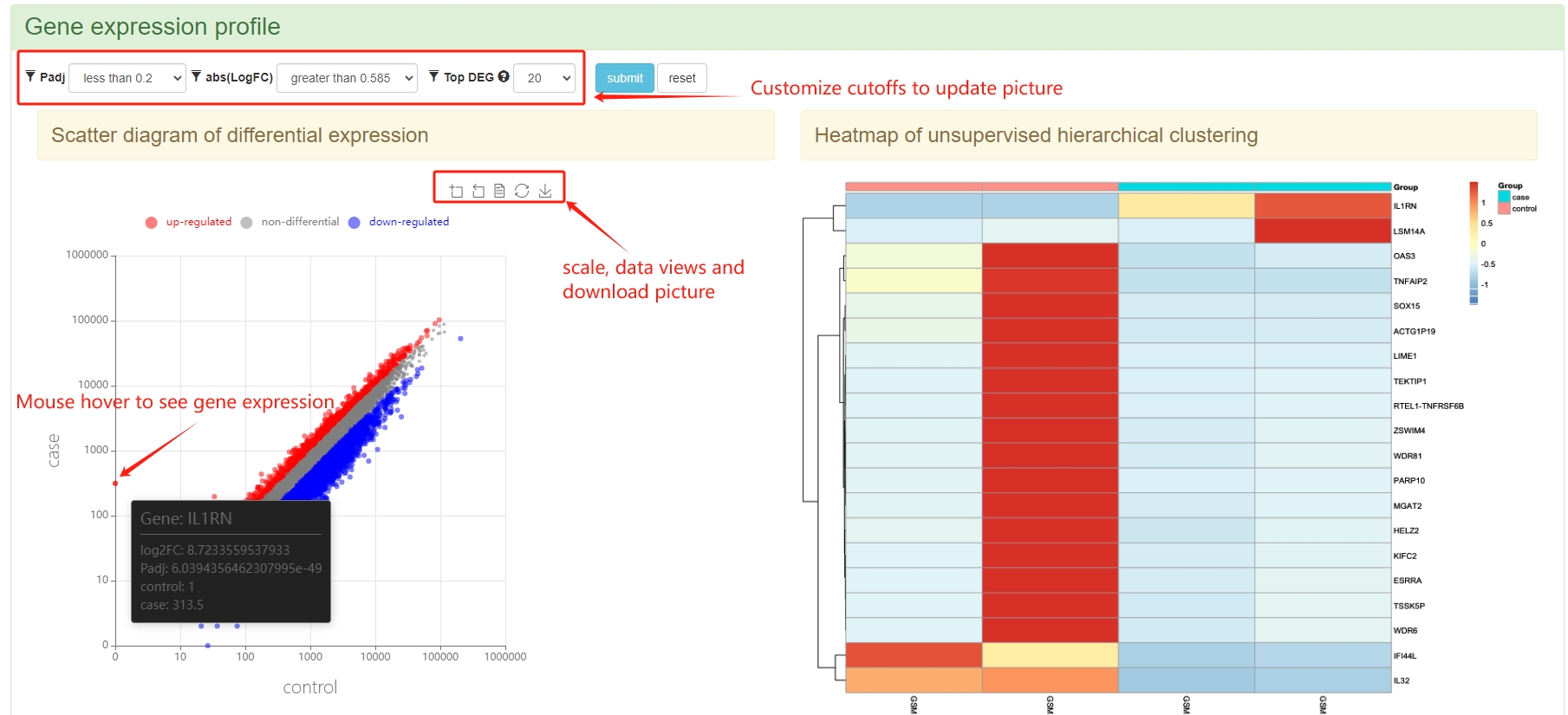Click the restore (circular arrows) chart icon
Screen dimensions: 1568x715
click(522, 191)
